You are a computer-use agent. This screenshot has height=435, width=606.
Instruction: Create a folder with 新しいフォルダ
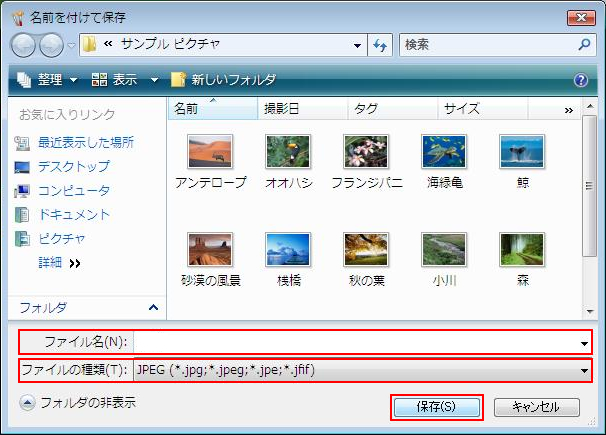(223, 80)
